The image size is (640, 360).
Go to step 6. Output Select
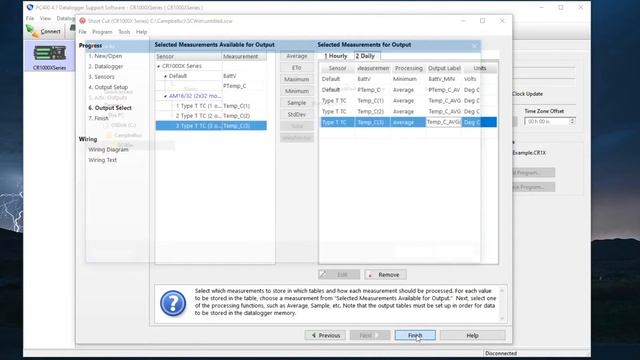pyautogui.click(x=110, y=108)
